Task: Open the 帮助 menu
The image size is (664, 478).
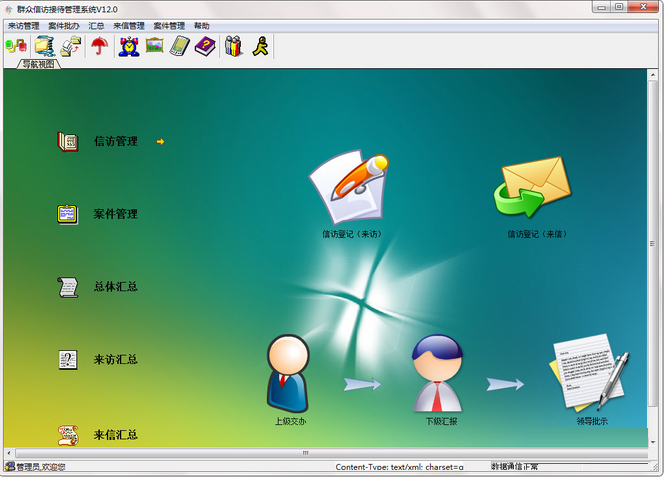Action: tap(202, 26)
